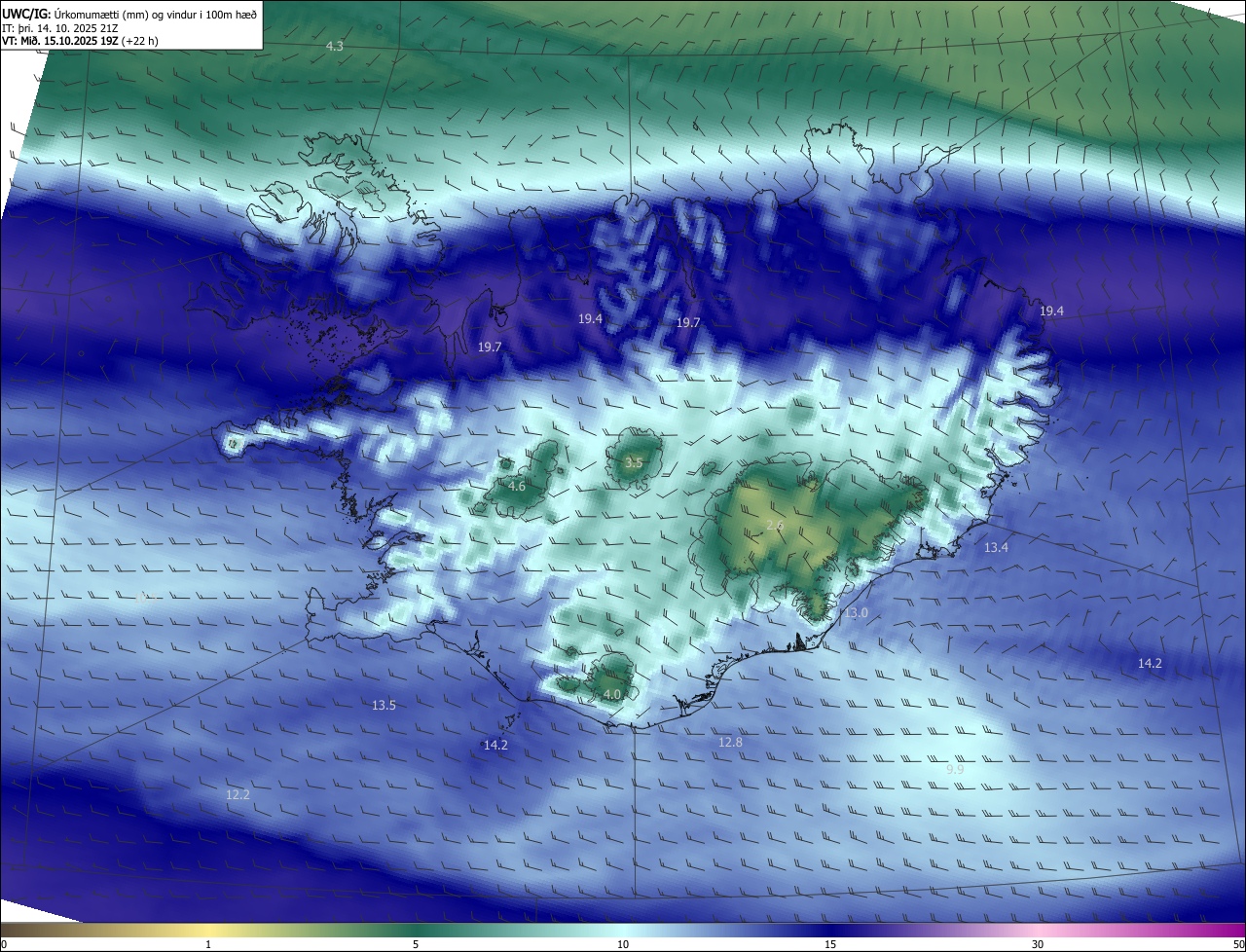1246x952 pixels.
Task: Click the 9.9 value label
Action: pos(955,769)
